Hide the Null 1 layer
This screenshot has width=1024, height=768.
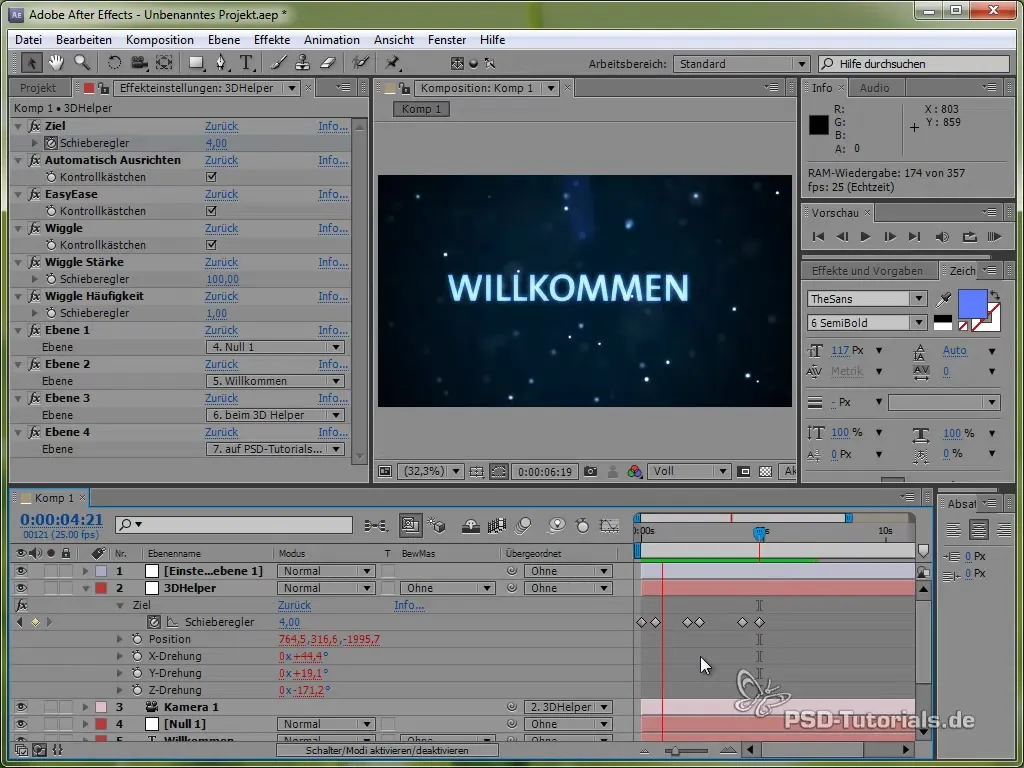[x=21, y=724]
